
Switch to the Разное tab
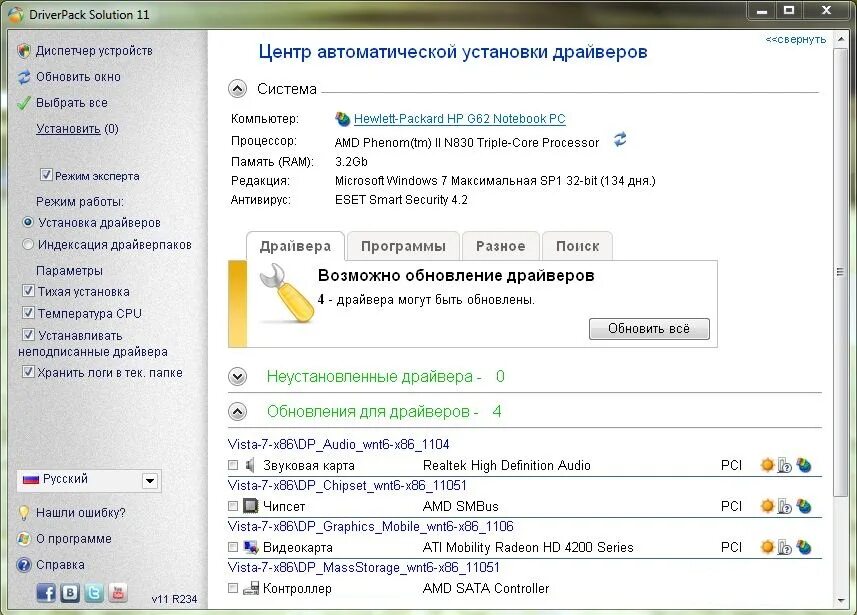point(501,247)
